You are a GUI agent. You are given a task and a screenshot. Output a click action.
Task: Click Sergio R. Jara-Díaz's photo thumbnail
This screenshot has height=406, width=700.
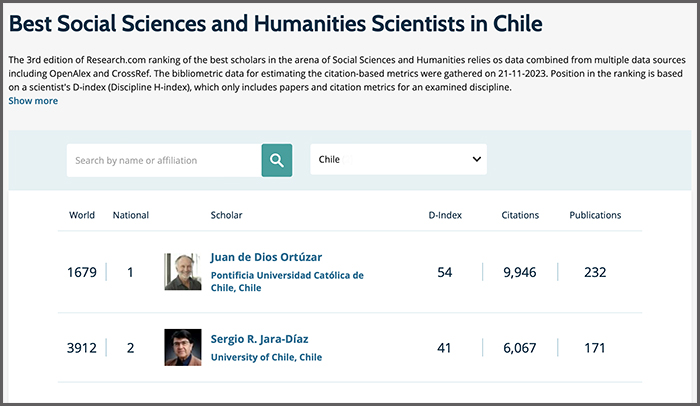pos(183,348)
